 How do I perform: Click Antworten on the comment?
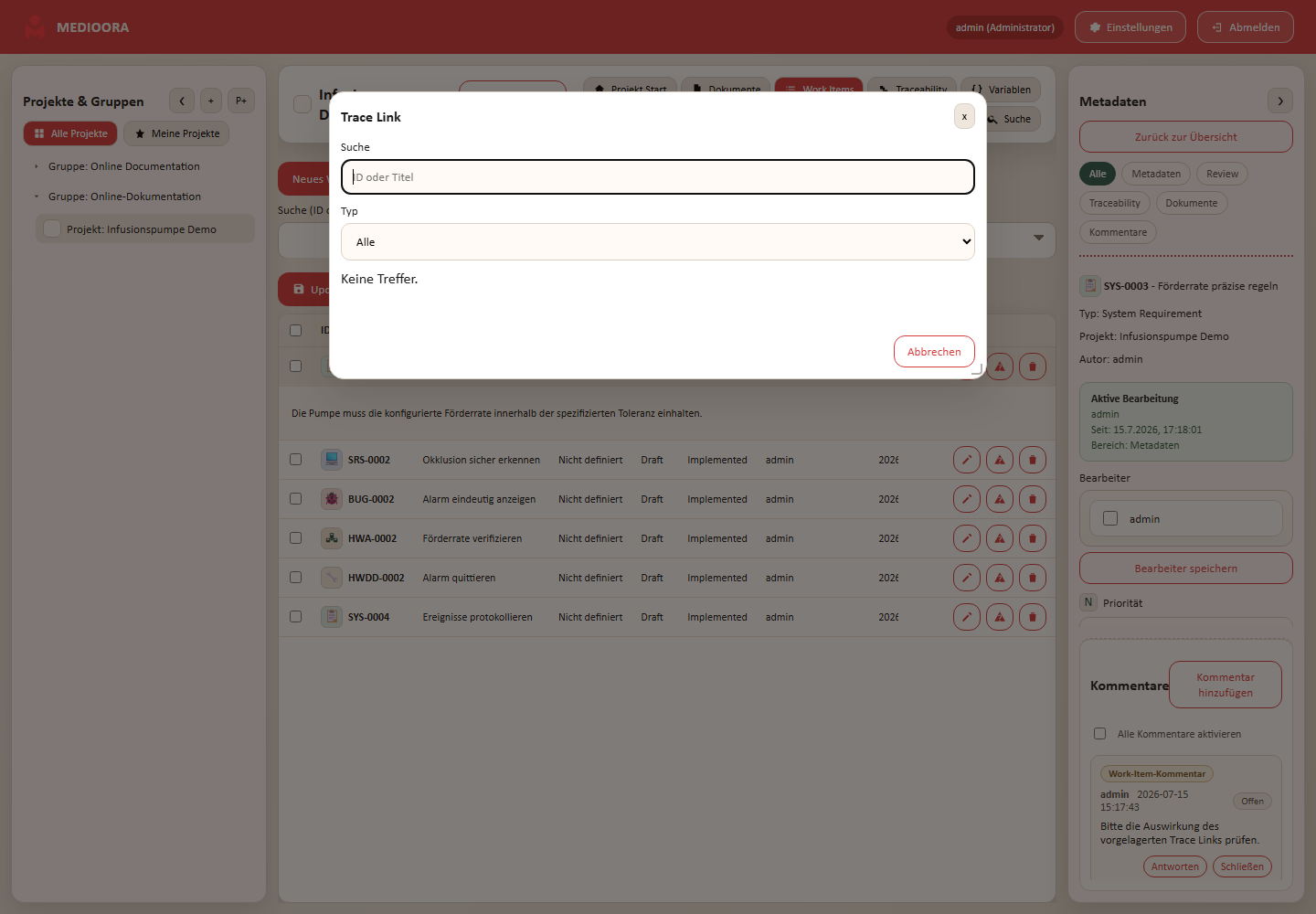coord(1175,866)
